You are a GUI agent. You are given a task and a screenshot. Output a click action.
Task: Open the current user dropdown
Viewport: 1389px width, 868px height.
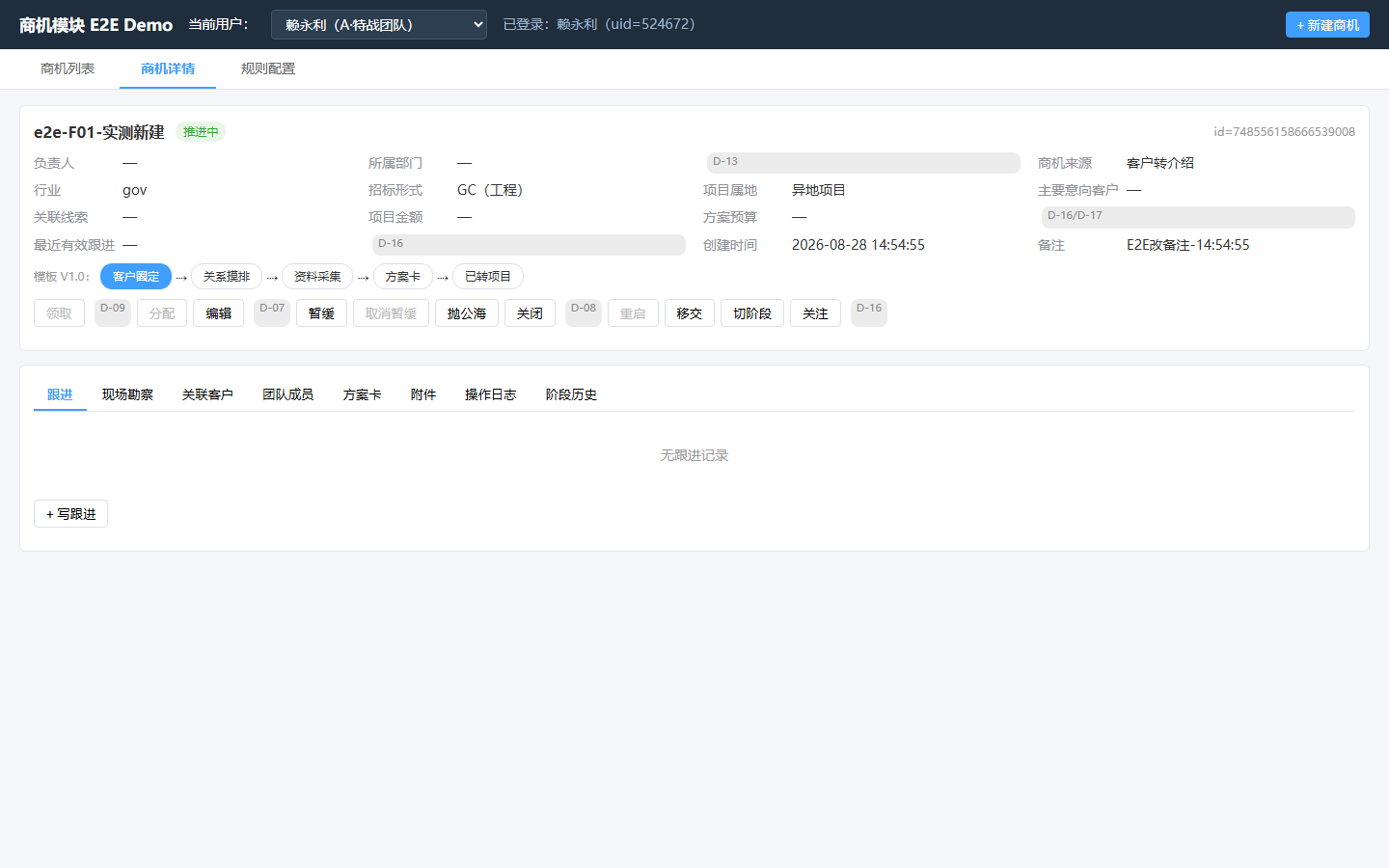379,25
